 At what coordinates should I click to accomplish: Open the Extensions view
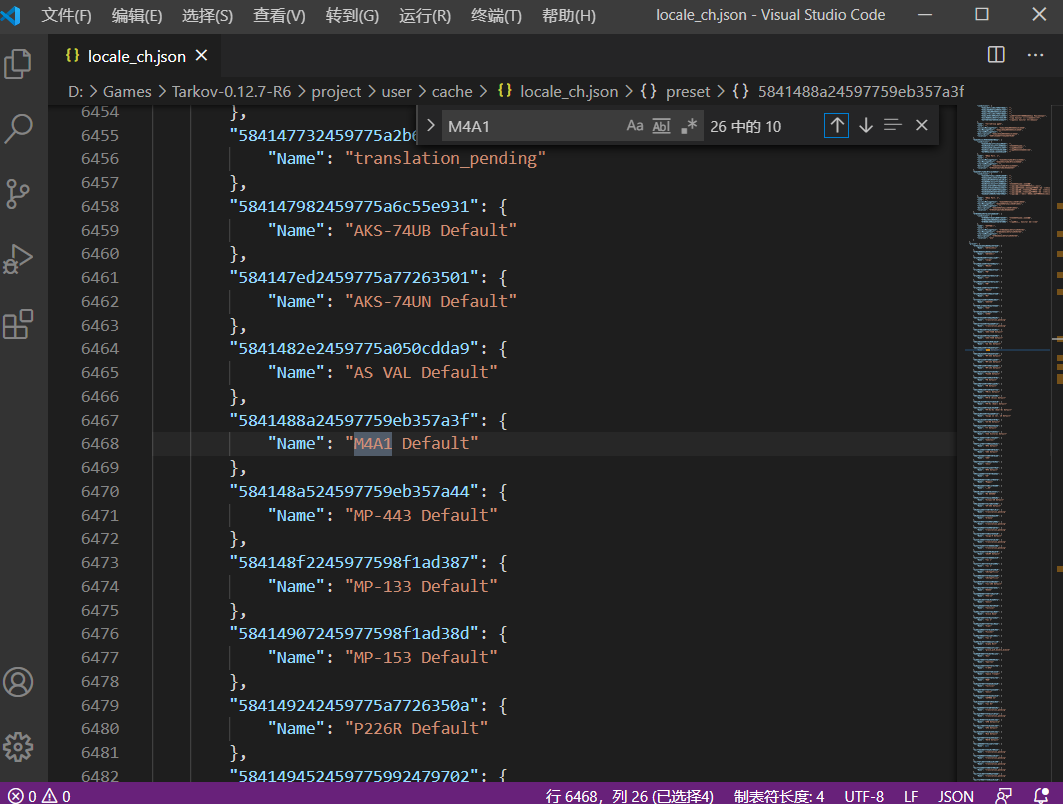click(x=18, y=324)
